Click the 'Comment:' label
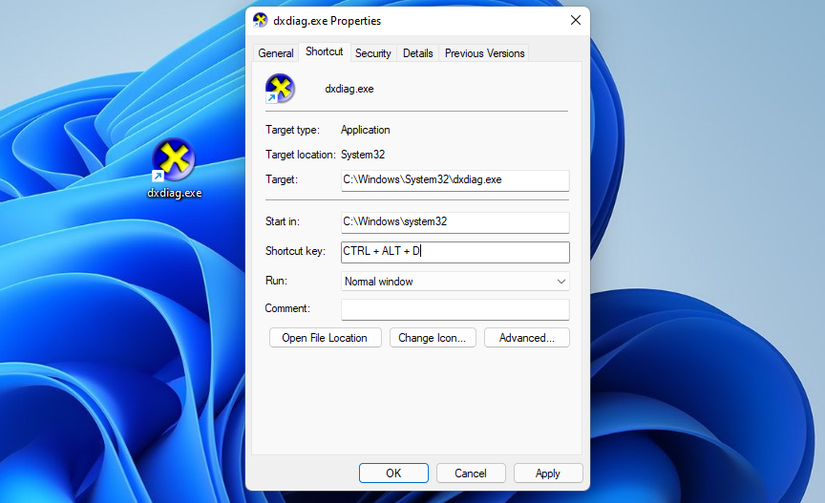This screenshot has height=503, width=825. (287, 308)
